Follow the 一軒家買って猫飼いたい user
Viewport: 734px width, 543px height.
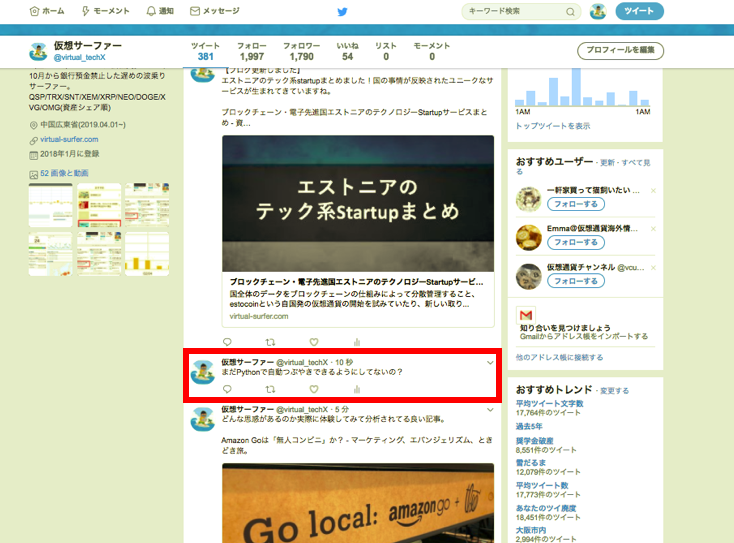(x=576, y=204)
